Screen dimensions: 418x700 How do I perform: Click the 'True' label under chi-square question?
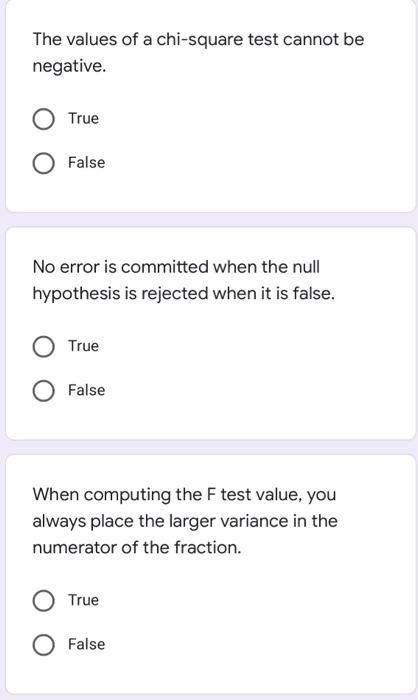tap(84, 118)
